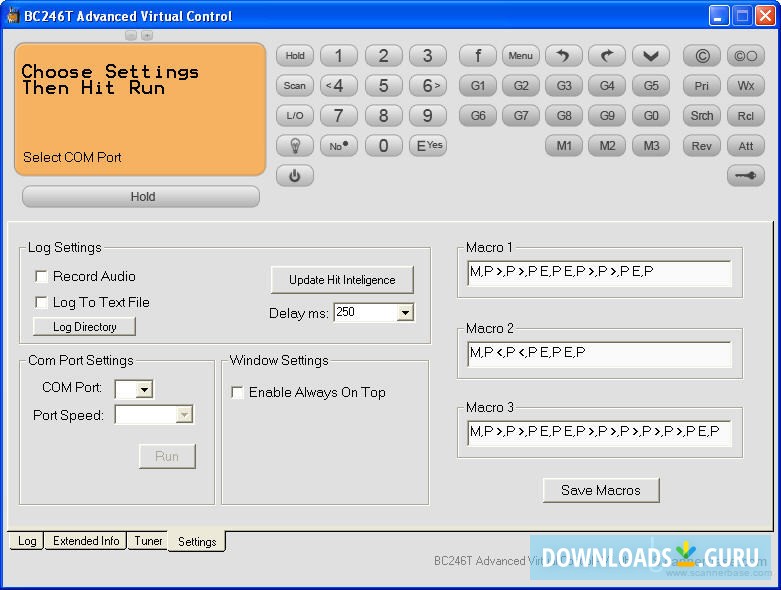The image size is (781, 590).
Task: Click the 9 keypad key
Action: coord(428,116)
